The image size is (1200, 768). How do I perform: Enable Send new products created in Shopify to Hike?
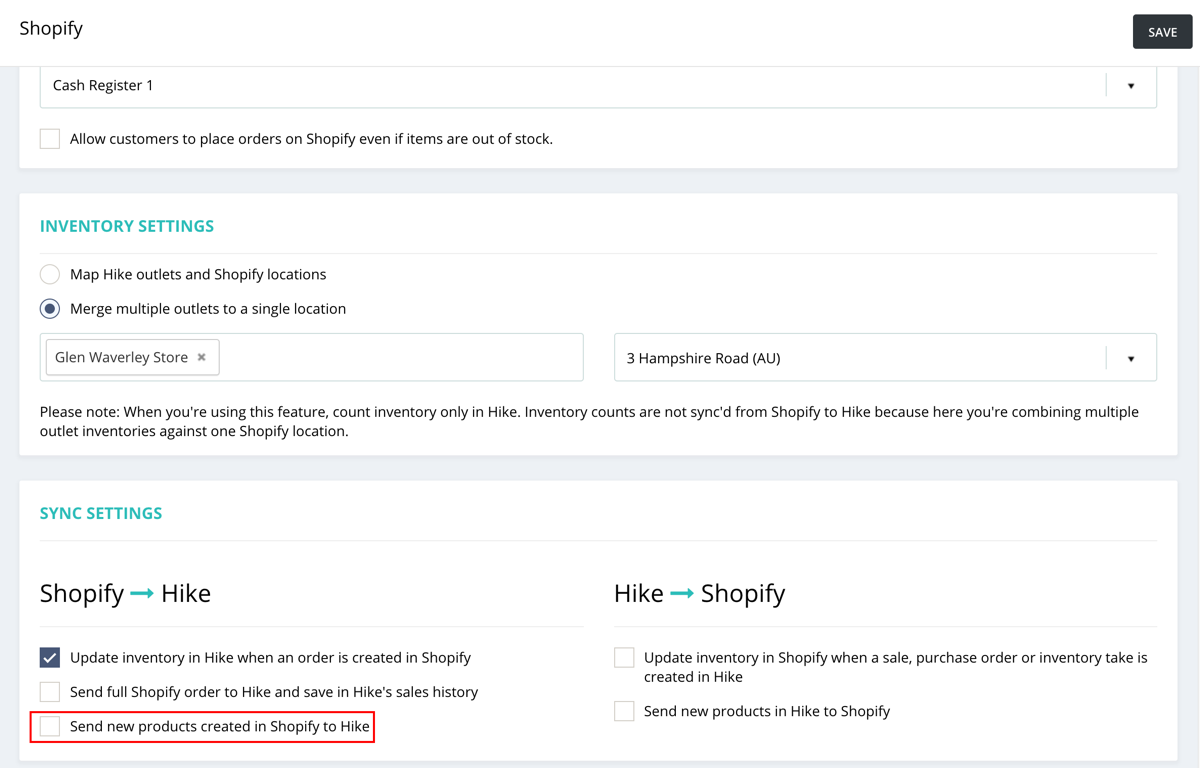point(50,727)
